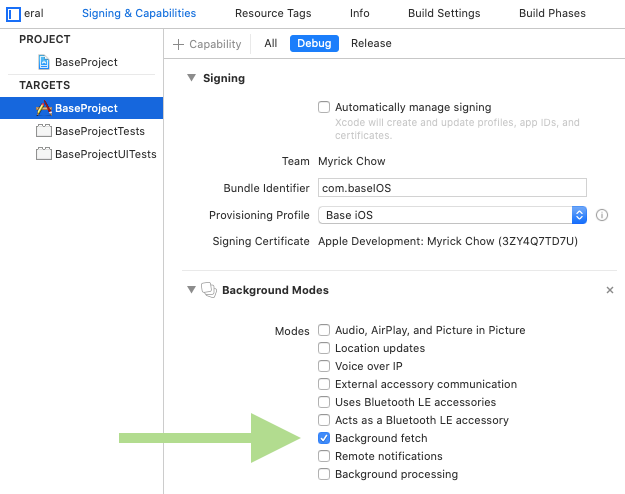Click the provisioning profile info icon

(x=602, y=215)
